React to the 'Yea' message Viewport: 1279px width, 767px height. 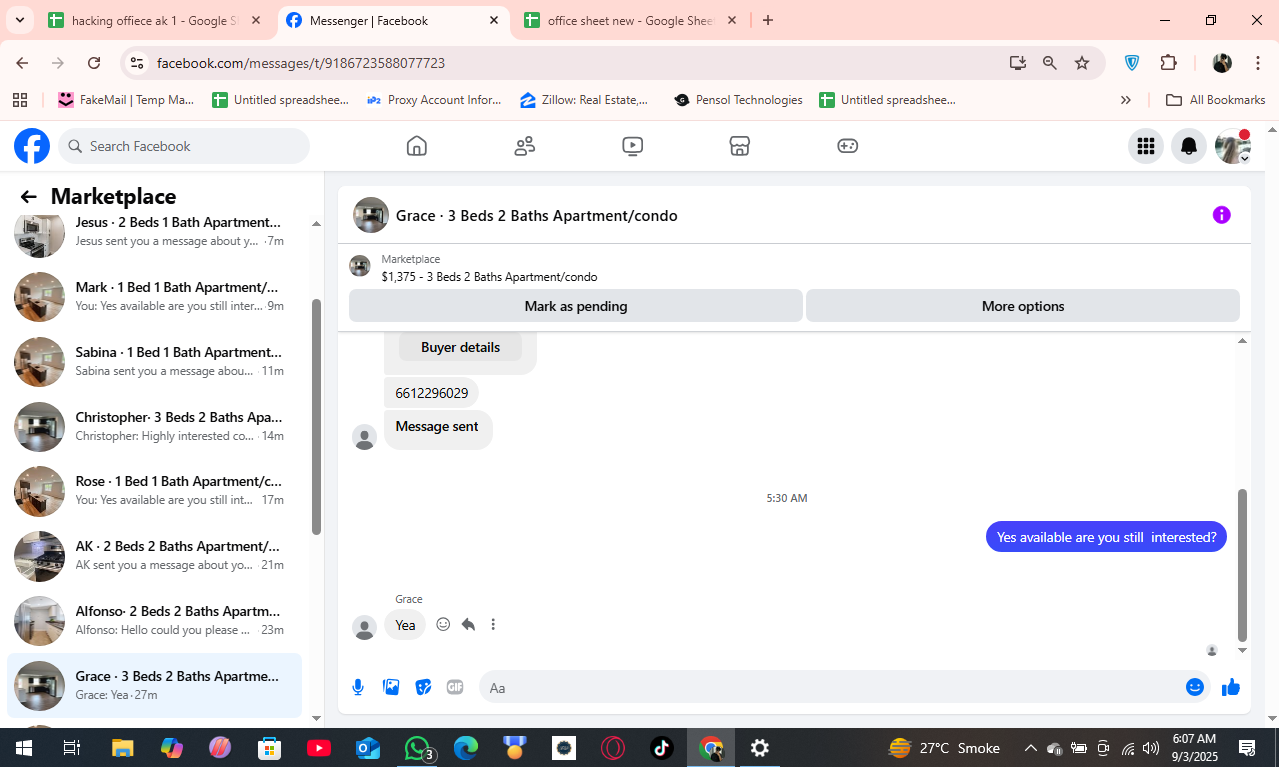[443, 624]
